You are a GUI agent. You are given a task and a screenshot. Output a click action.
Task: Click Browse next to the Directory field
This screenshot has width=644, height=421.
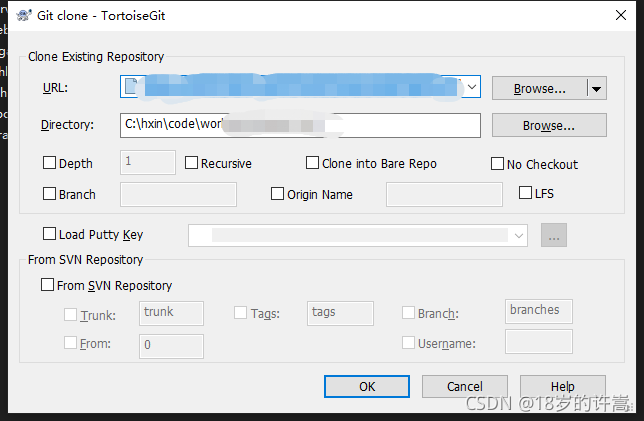(549, 125)
